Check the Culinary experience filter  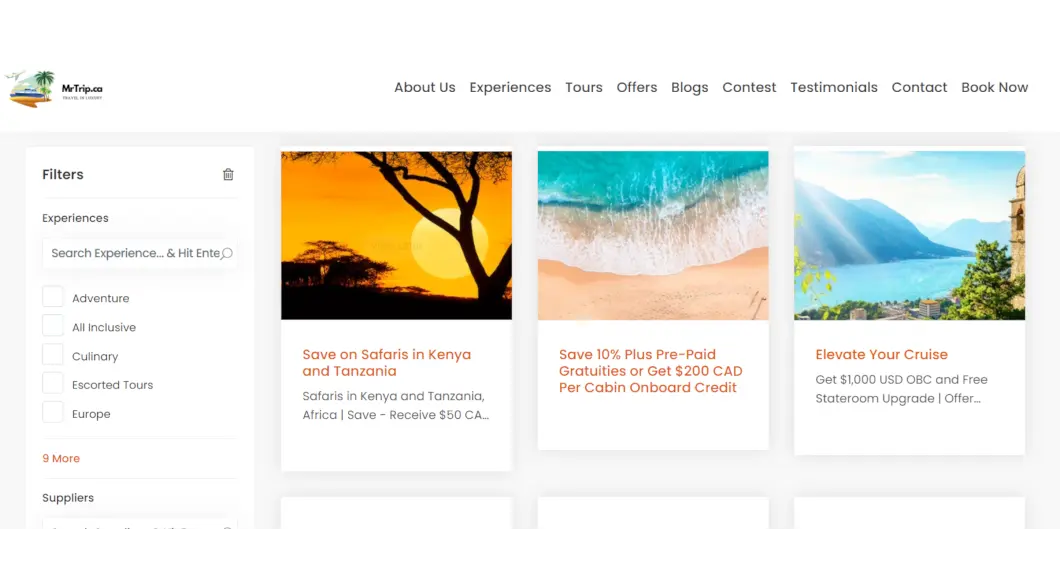click(x=53, y=355)
